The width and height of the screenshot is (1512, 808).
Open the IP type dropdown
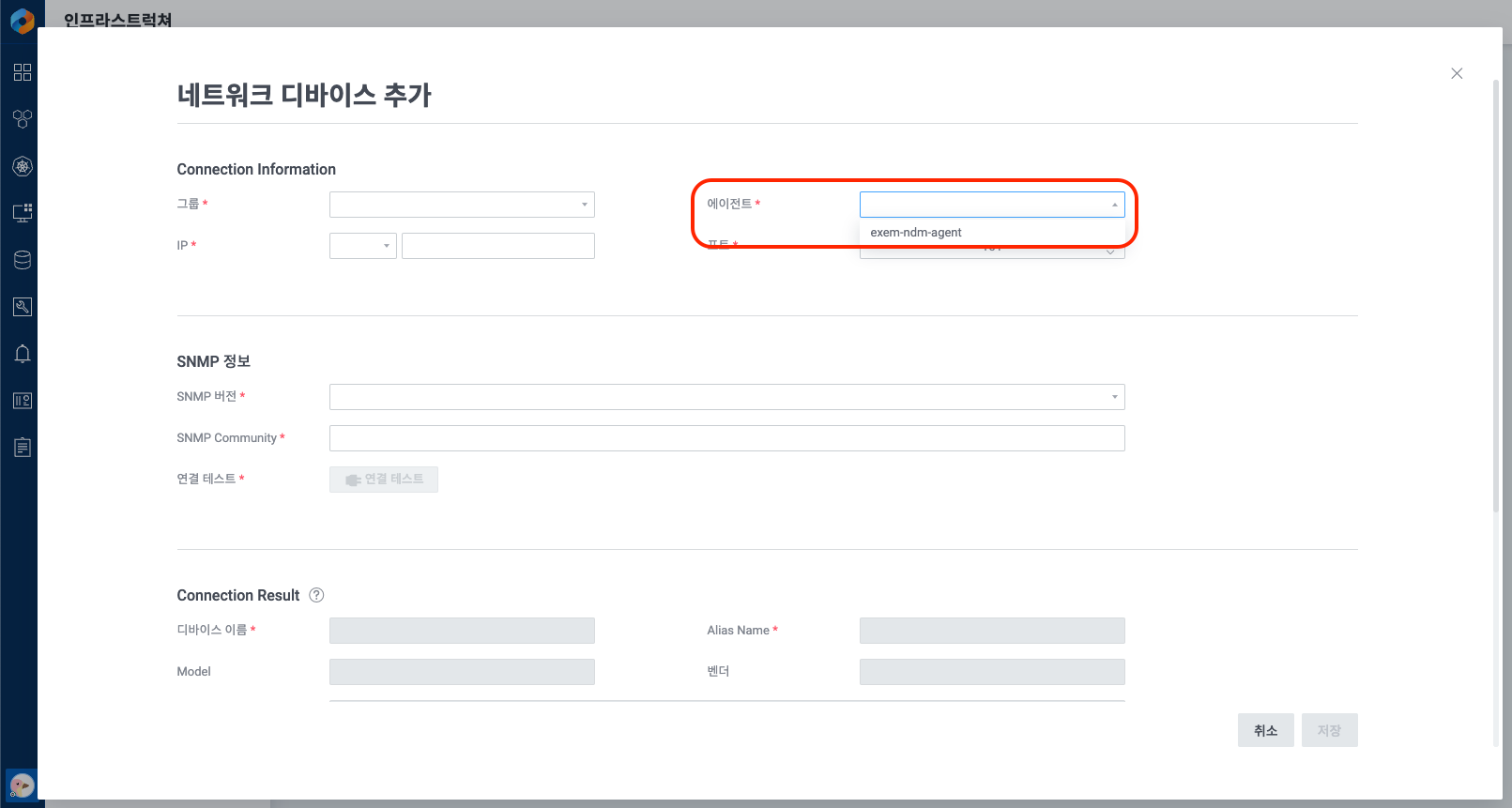(362, 246)
